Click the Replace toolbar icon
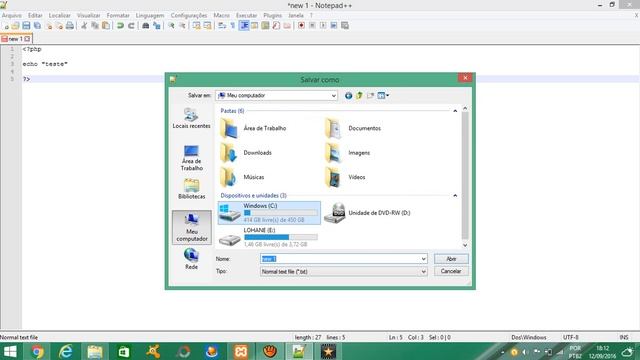This screenshot has height=360, width=640. click(x=156, y=26)
